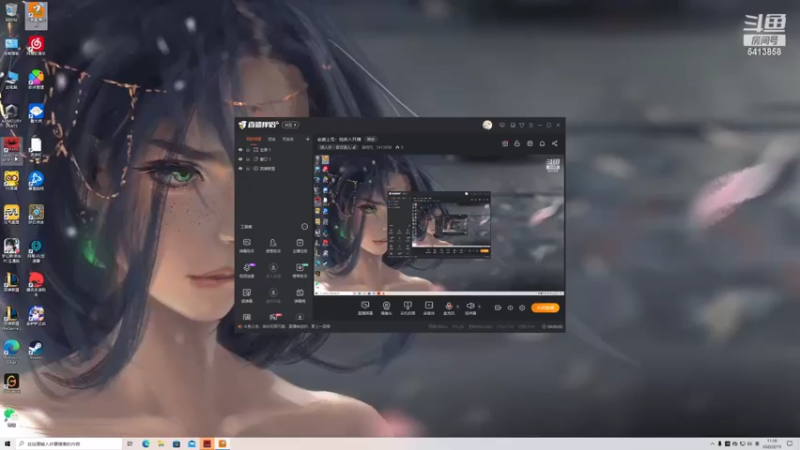Switch to the second scene tab

click(272, 139)
